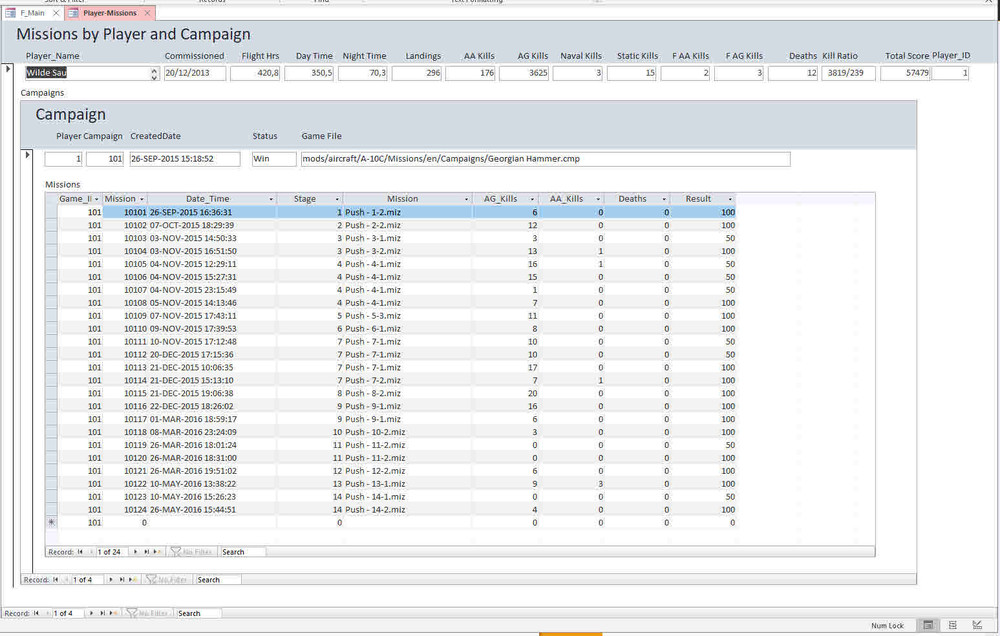This screenshot has height=636, width=1000.
Task: Click No Filter toggle in Missions navigator
Action: point(190,552)
